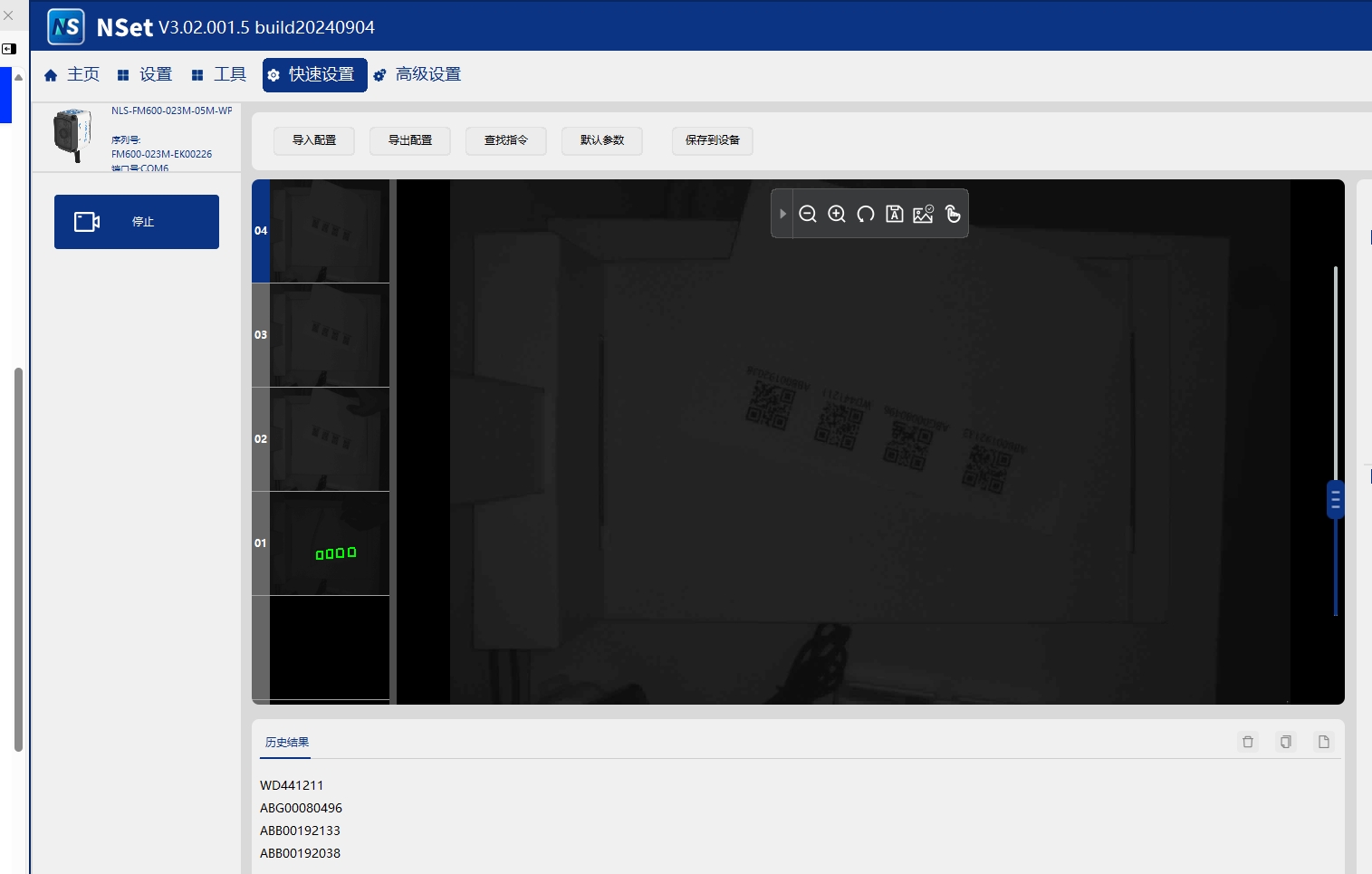
Task: Click history result ABB00192038
Action: [x=300, y=853]
